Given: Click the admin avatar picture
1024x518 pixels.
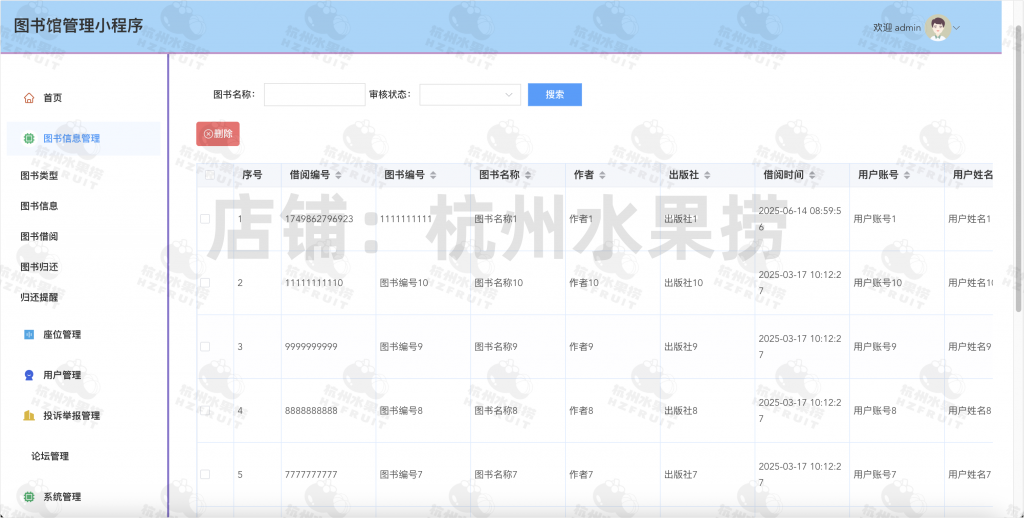Looking at the screenshot, I should tap(938, 27).
